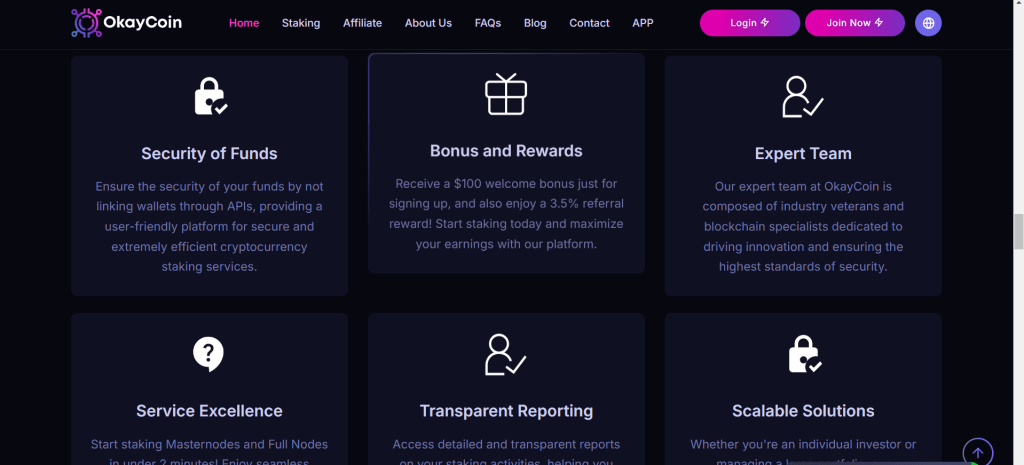Image resolution: width=1024 pixels, height=465 pixels.
Task: Click the Transparent Reporting person icon
Action: click(505, 355)
